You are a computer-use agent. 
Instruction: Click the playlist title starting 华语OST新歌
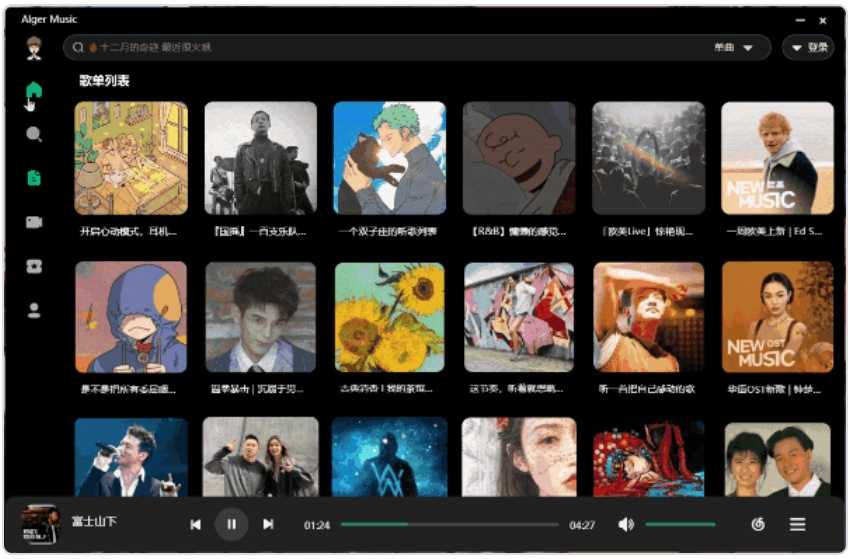(x=774, y=389)
